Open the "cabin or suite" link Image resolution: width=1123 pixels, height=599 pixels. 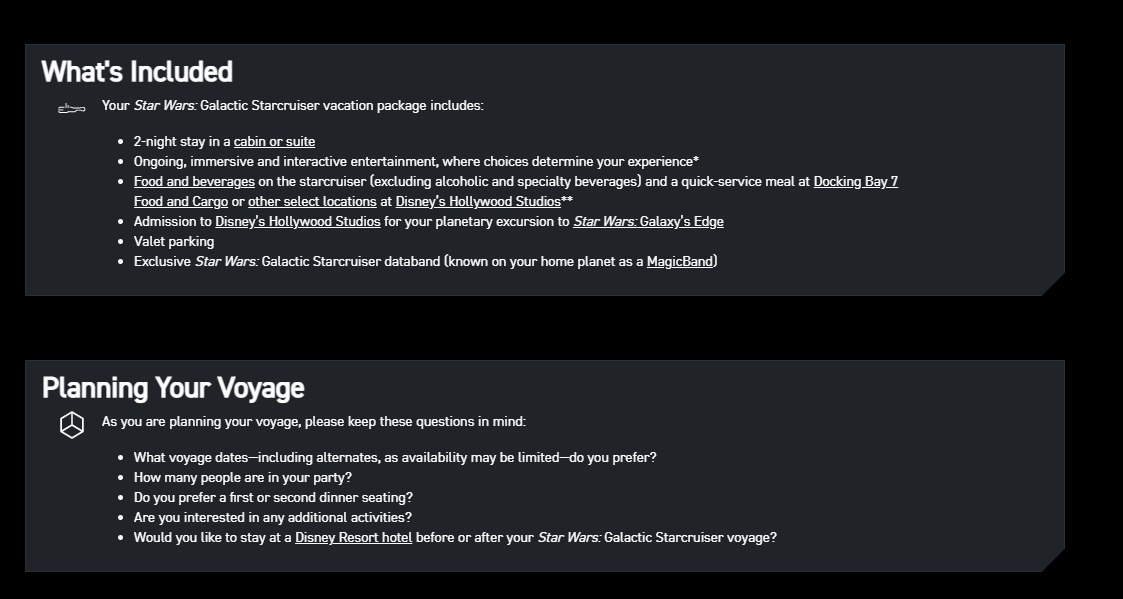pyautogui.click(x=274, y=142)
